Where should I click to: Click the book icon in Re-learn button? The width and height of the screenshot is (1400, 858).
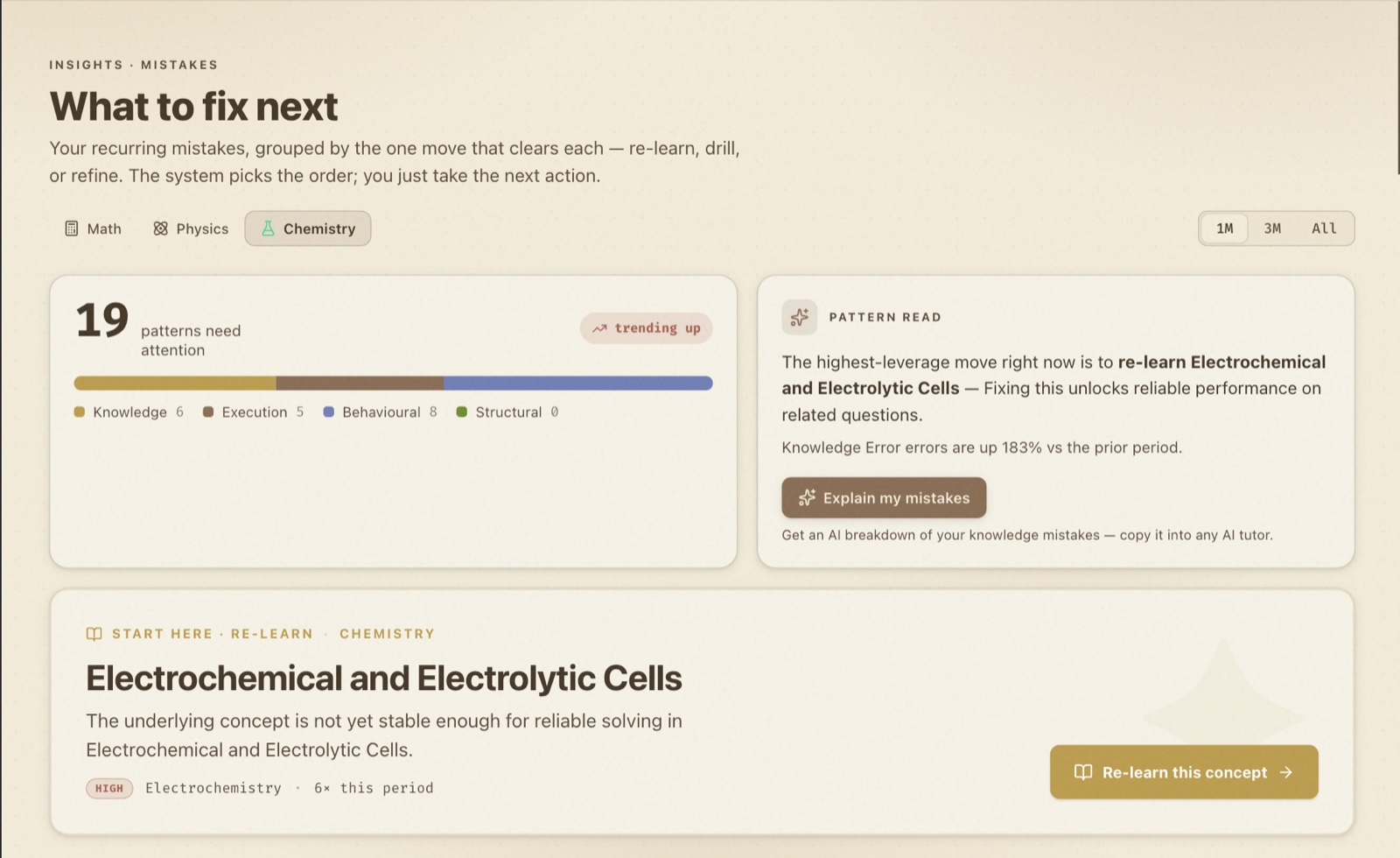[1083, 772]
